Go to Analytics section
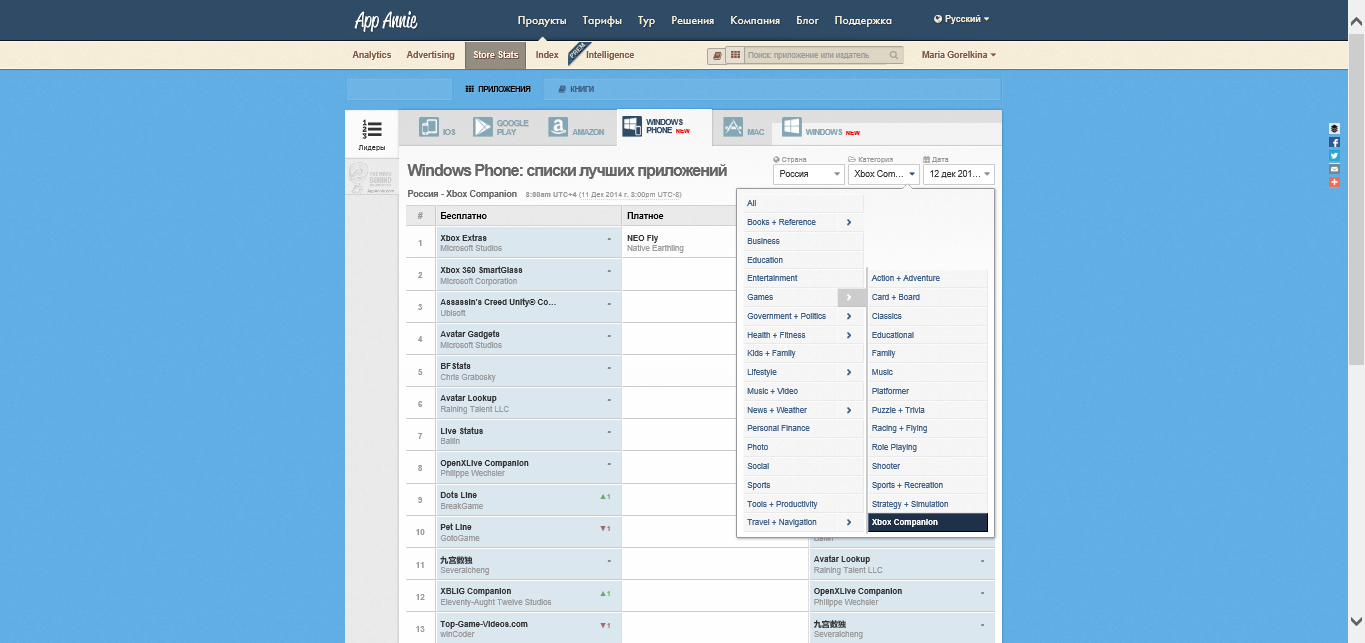This screenshot has height=643, width=1365. (372, 55)
